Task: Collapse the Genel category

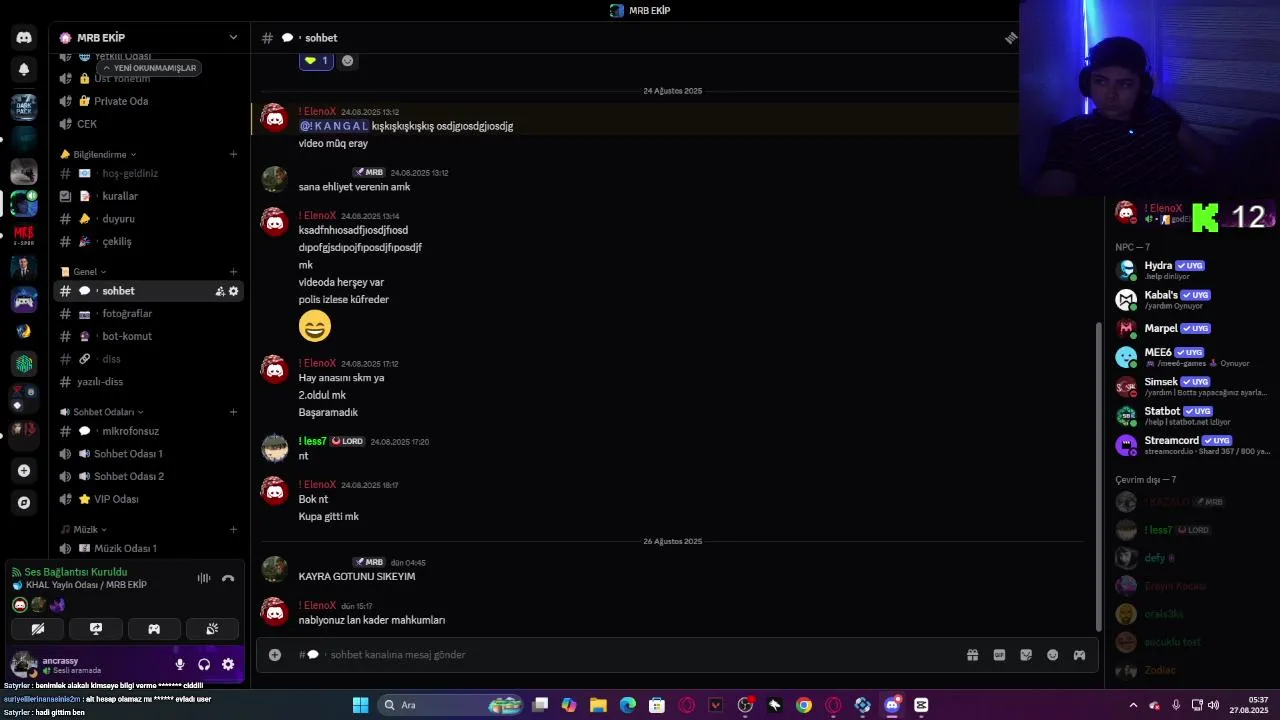Action: pos(84,272)
